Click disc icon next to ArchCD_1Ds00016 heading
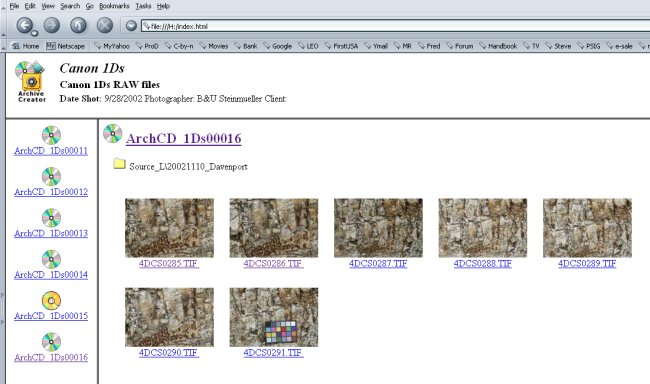Image resolution: width=650 pixels, height=384 pixels. click(113, 134)
